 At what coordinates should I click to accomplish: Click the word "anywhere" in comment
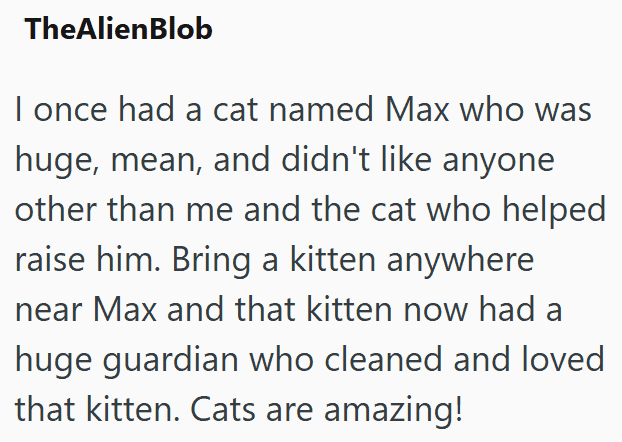(463, 260)
